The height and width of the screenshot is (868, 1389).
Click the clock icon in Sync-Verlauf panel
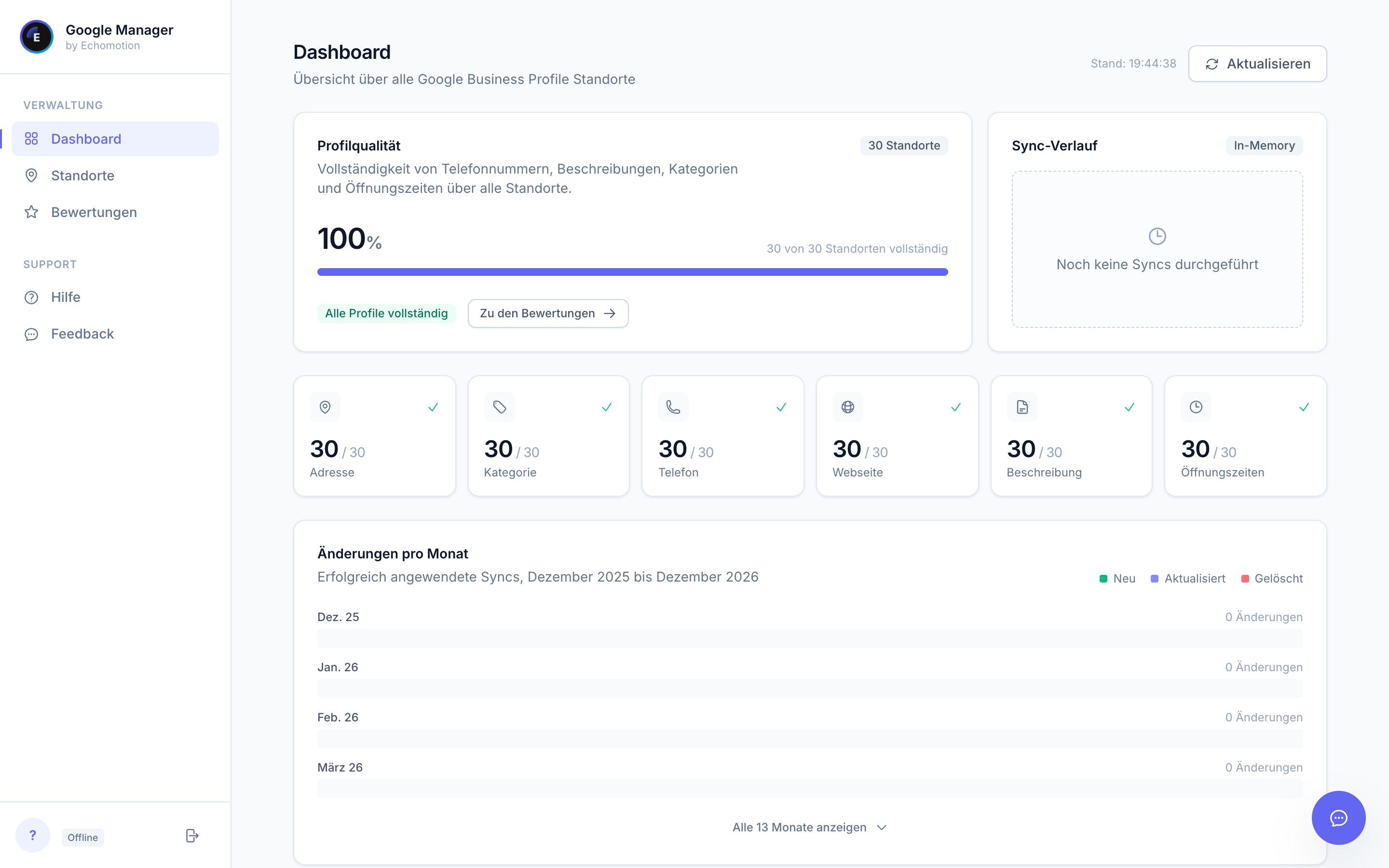coord(1157,236)
